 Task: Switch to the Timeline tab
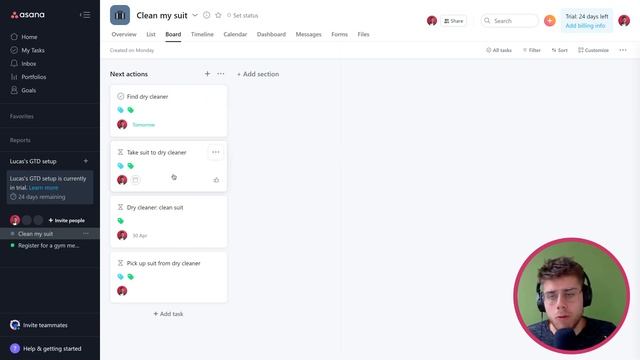pos(202,34)
